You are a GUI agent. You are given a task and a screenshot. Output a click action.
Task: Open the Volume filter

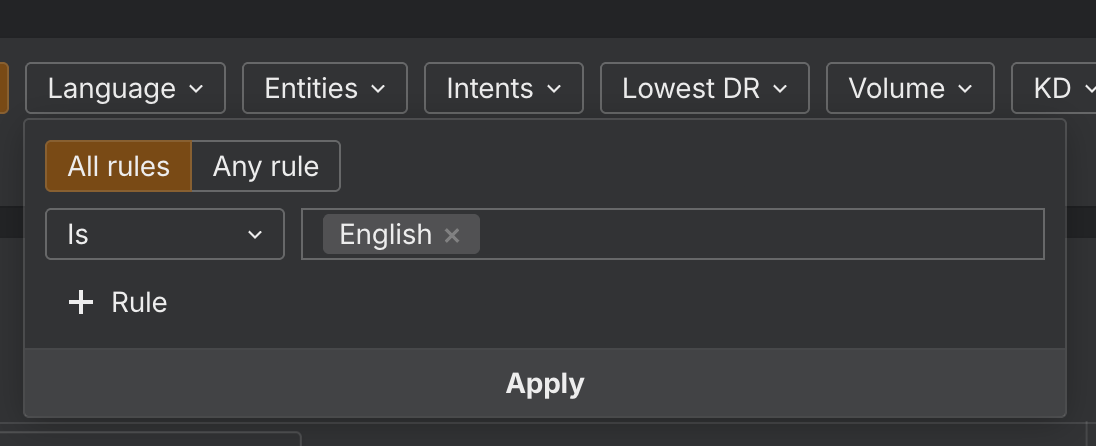click(909, 89)
